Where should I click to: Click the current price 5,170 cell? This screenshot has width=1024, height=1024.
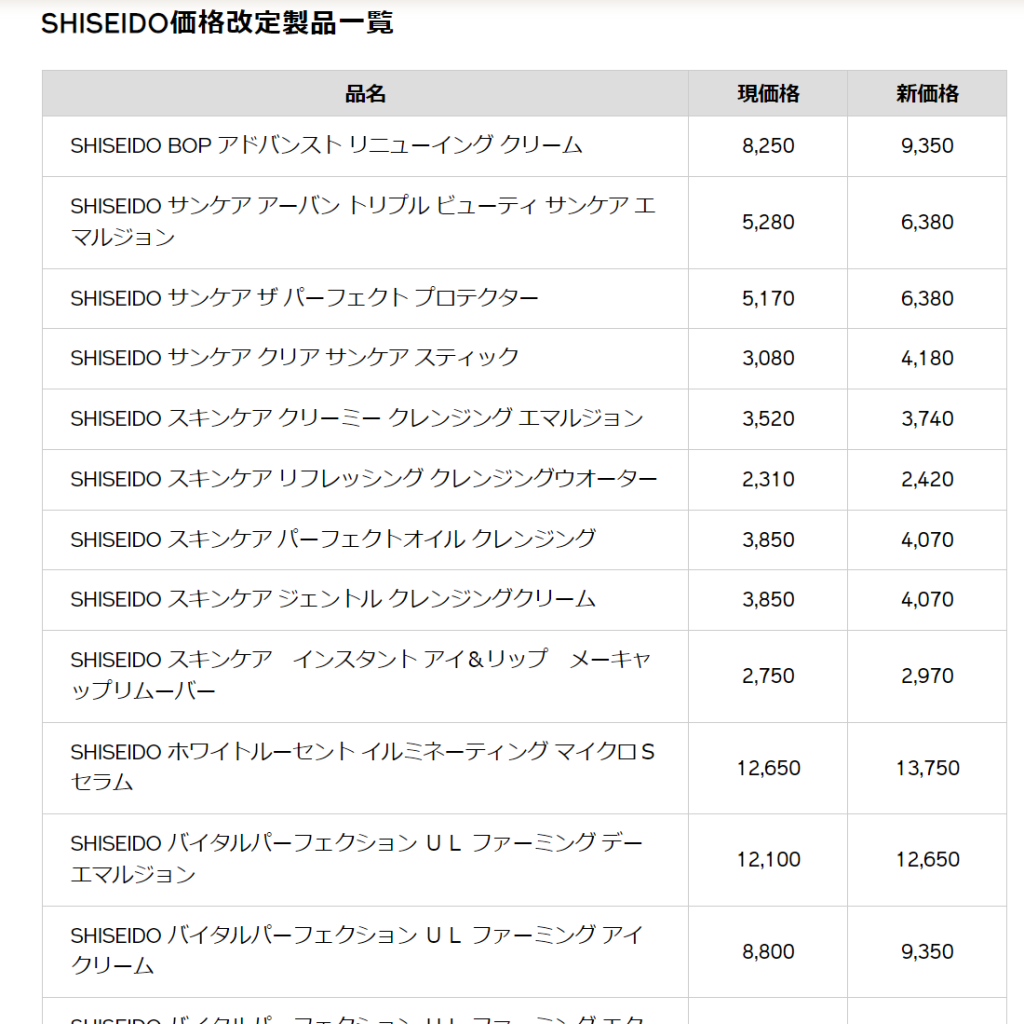pos(768,298)
